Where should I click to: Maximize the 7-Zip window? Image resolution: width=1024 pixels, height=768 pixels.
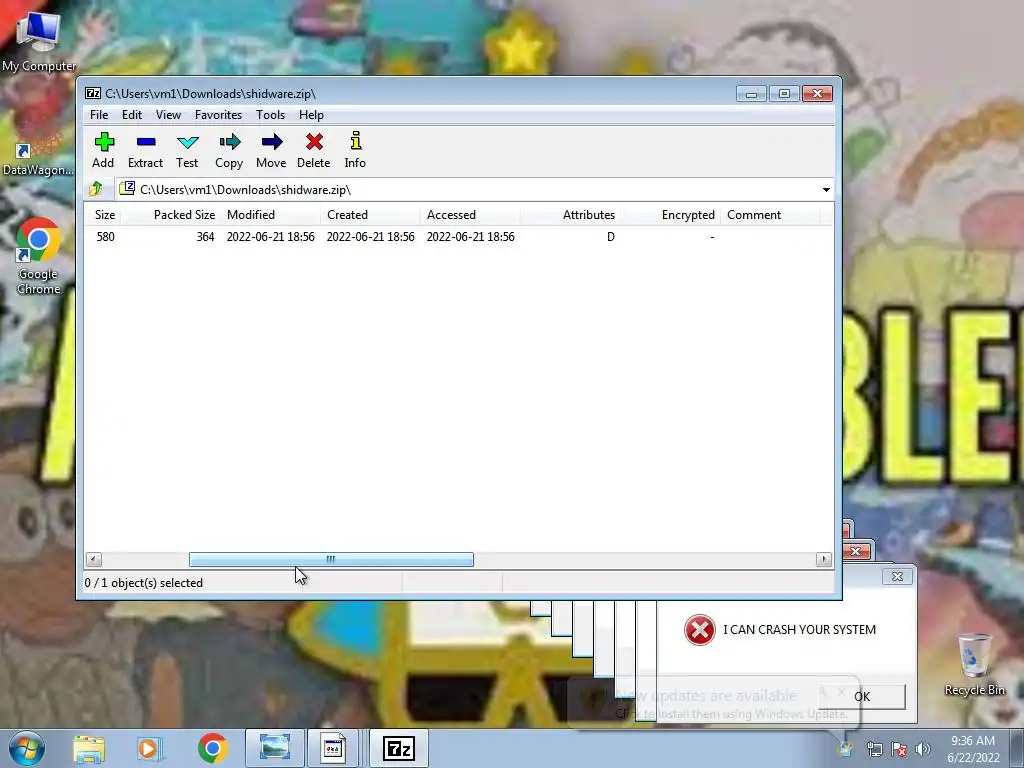click(784, 94)
